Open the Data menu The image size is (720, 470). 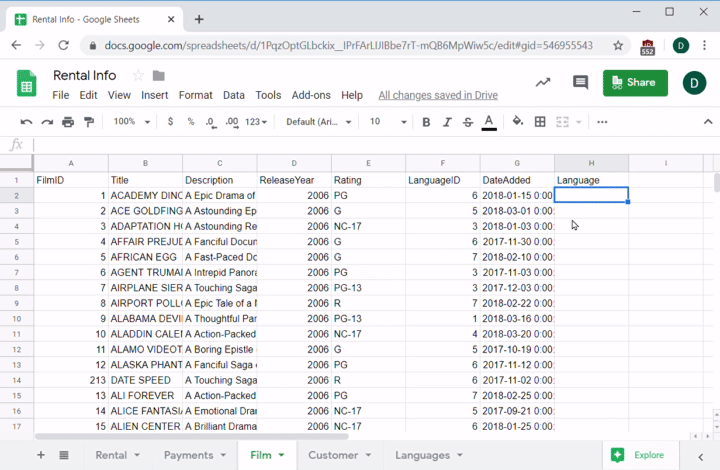(x=234, y=95)
